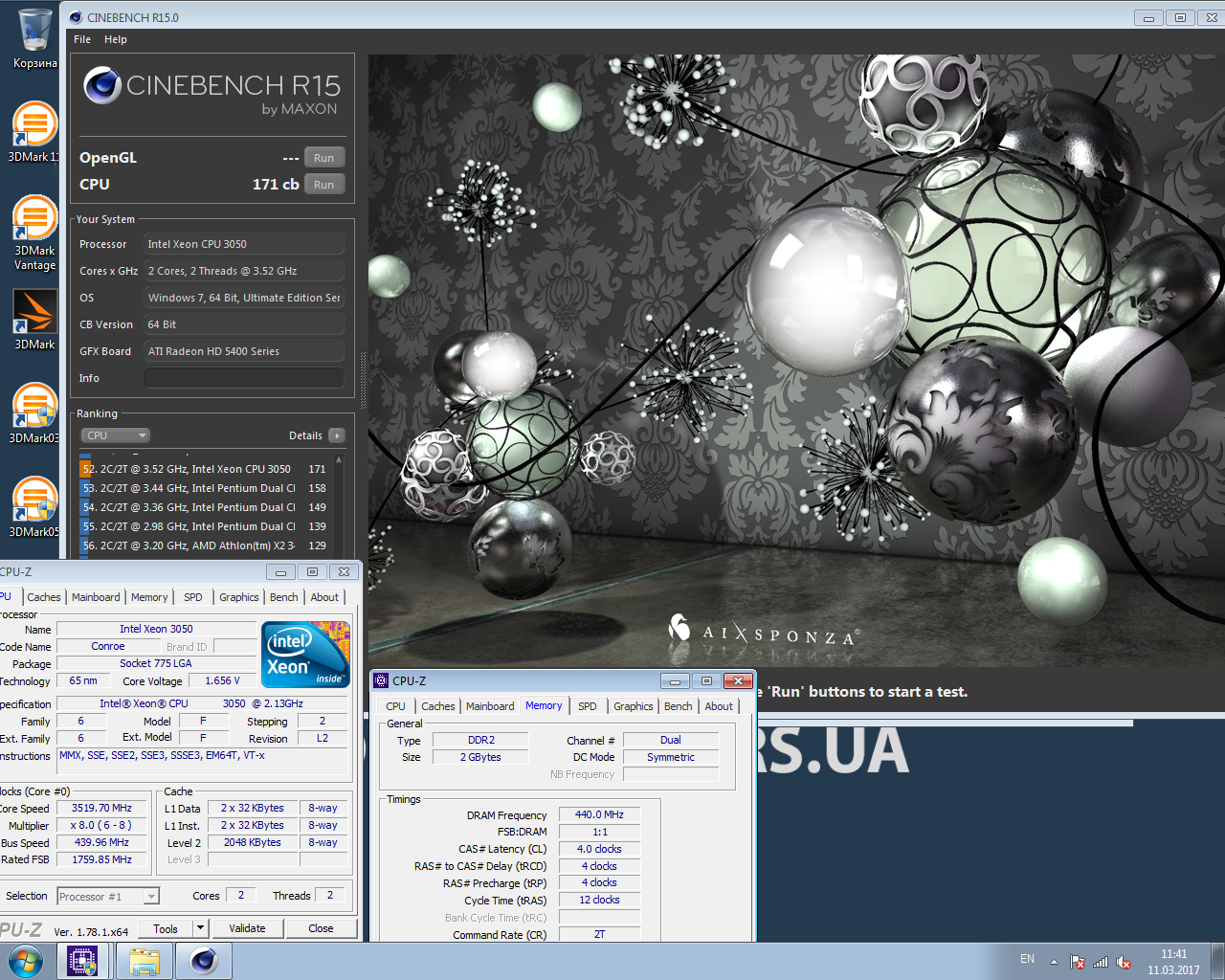The height and width of the screenshot is (980, 1225).
Task: Launch 3DMark 11 desktop shortcut
Action: pos(34,132)
